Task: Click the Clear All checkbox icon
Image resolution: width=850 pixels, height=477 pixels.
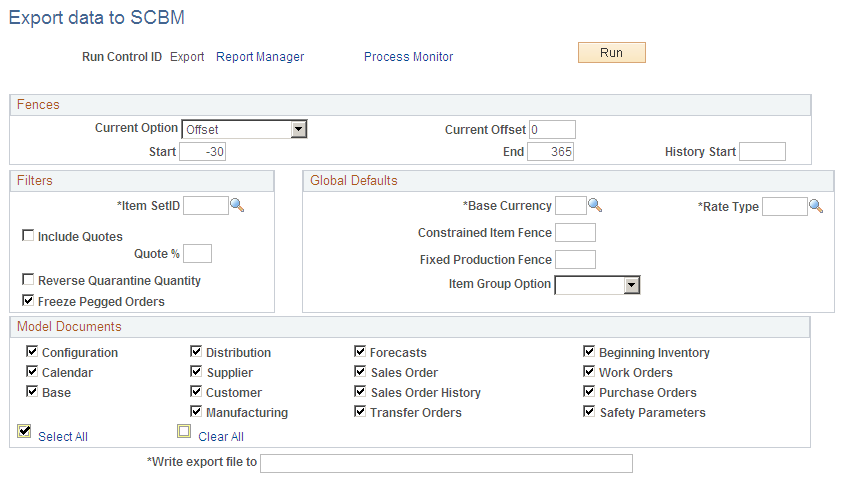Action: tap(184, 431)
